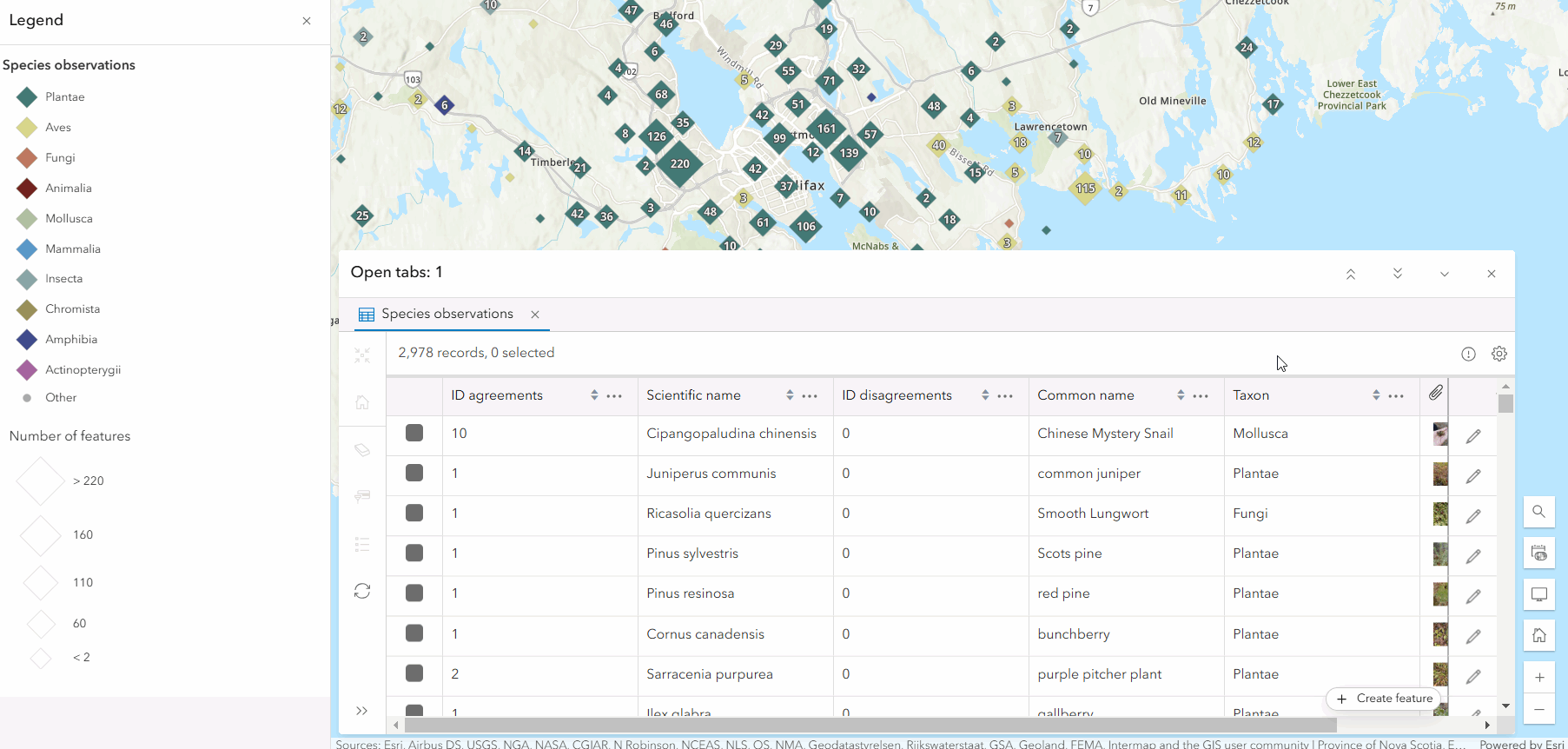Select the Cipangopaludina chinensis row checkbox
The height and width of the screenshot is (749, 1568).
pyautogui.click(x=414, y=434)
